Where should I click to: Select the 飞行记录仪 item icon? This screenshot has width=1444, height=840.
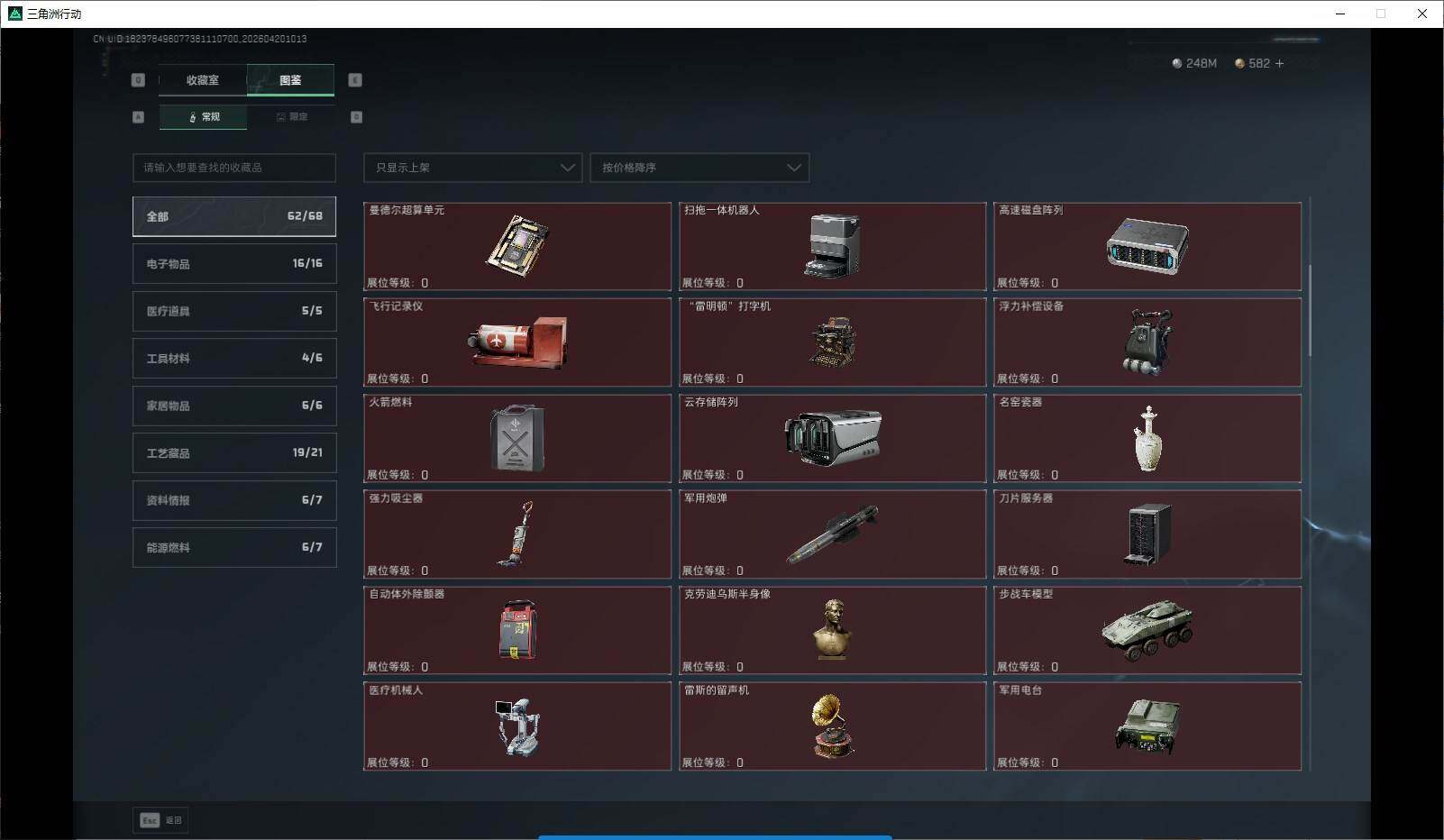[x=517, y=342]
